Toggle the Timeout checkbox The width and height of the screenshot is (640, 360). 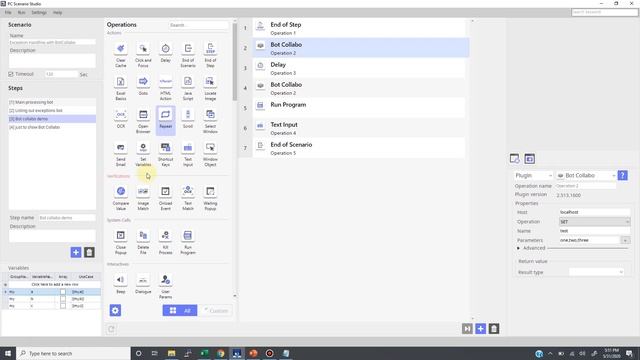pos(11,74)
